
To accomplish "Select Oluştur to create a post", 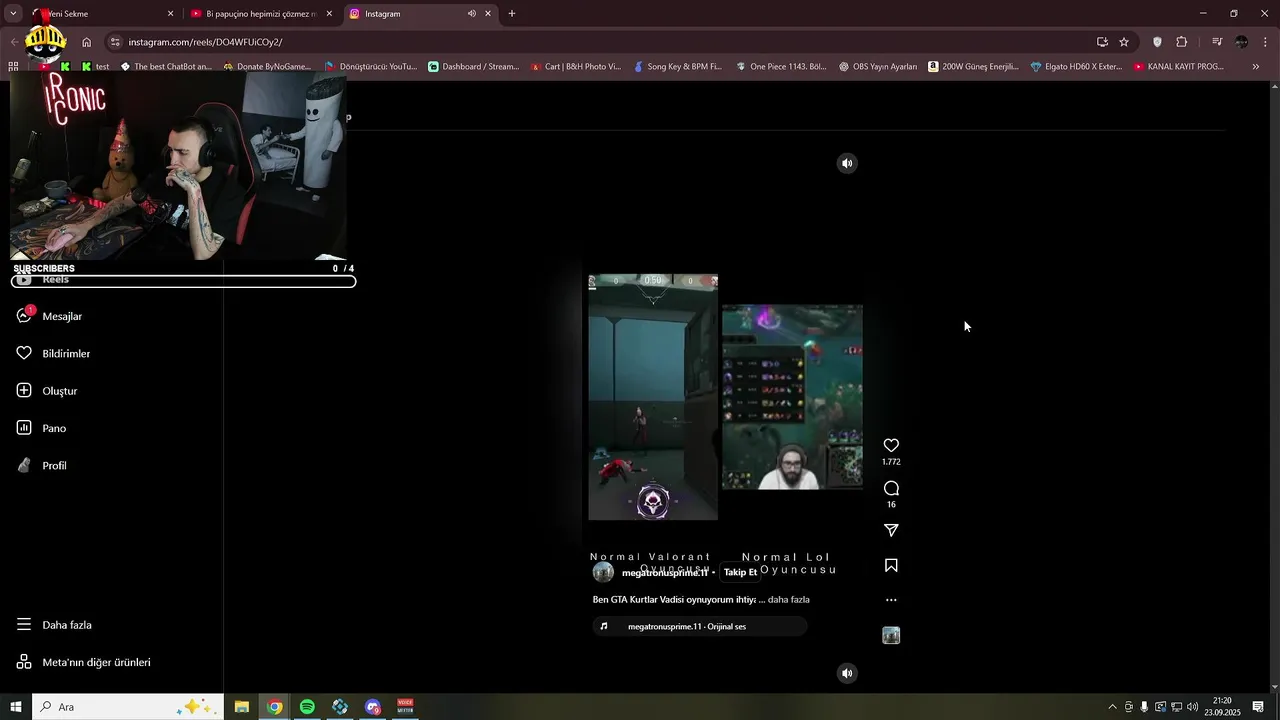I will 60,391.
